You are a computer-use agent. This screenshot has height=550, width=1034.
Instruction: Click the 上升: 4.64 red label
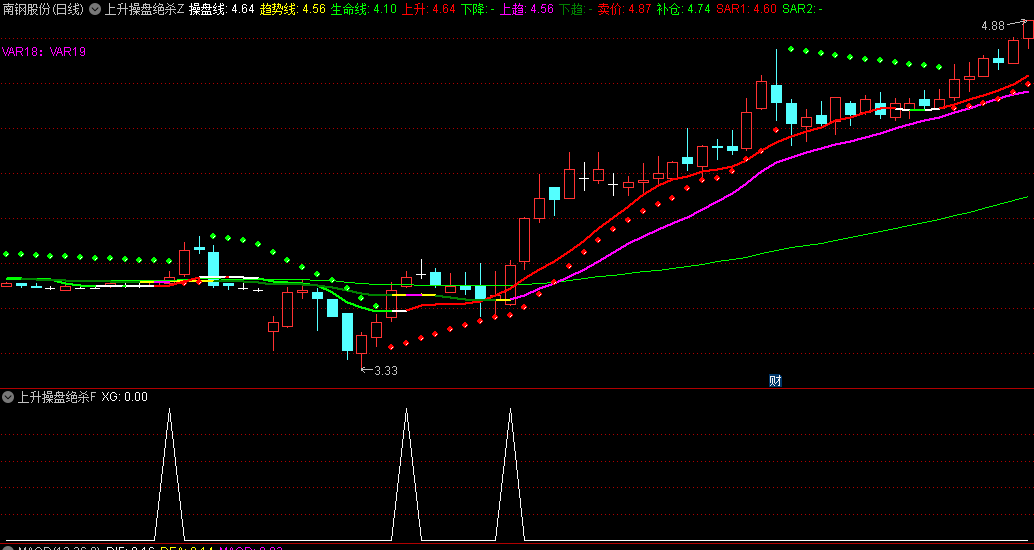pyautogui.click(x=428, y=9)
